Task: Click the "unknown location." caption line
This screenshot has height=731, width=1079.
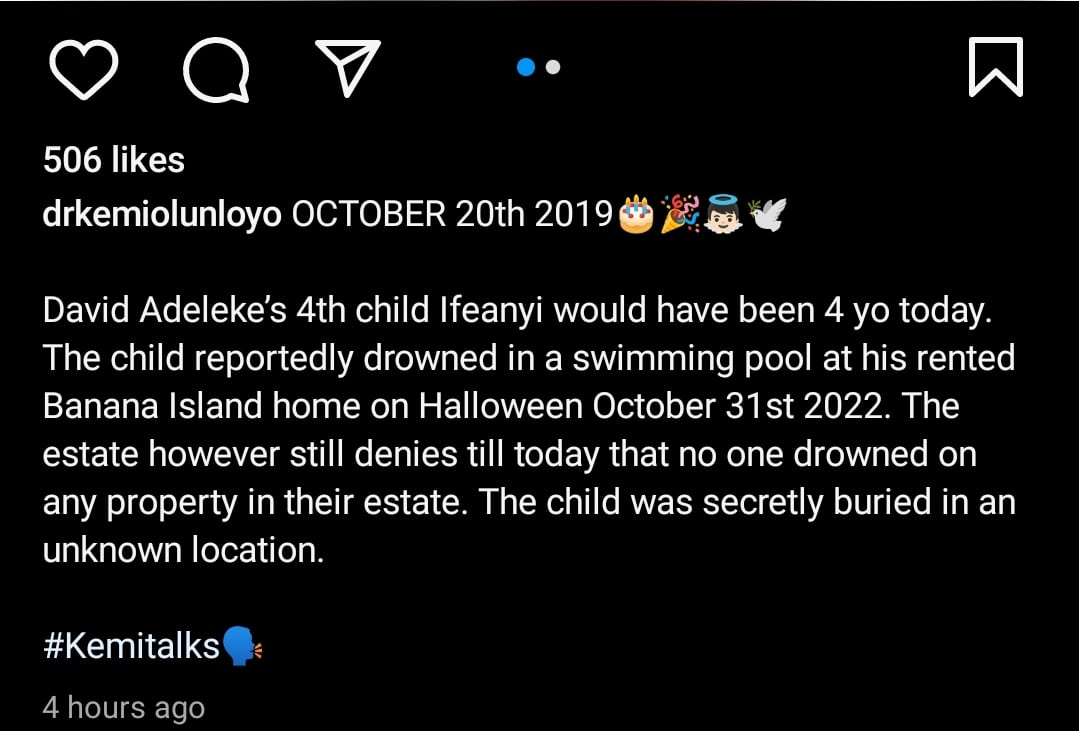Action: pyautogui.click(x=183, y=550)
